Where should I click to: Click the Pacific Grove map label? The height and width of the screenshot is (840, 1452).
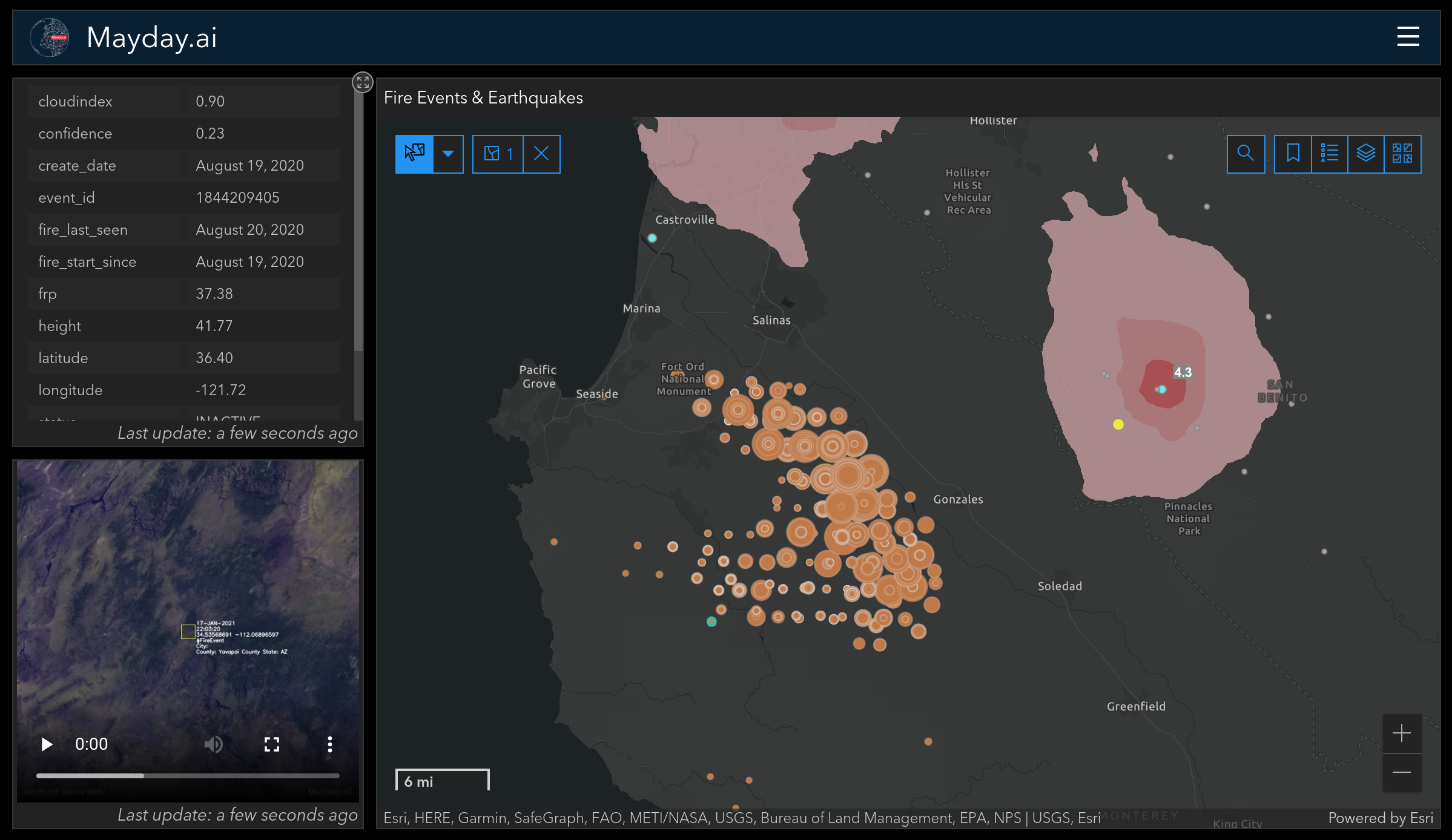pyautogui.click(x=538, y=376)
